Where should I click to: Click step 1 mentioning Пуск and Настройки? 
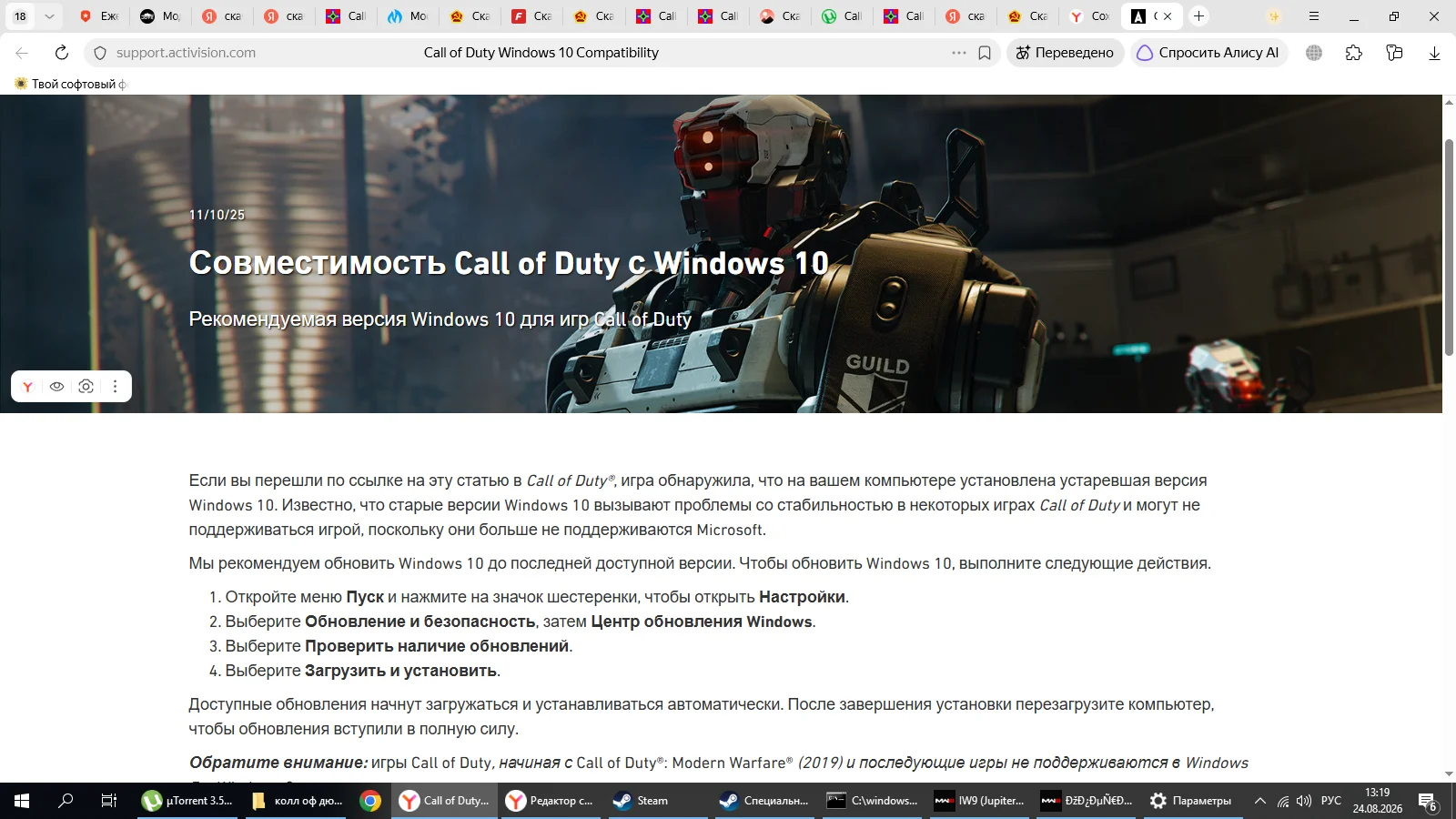click(x=537, y=597)
